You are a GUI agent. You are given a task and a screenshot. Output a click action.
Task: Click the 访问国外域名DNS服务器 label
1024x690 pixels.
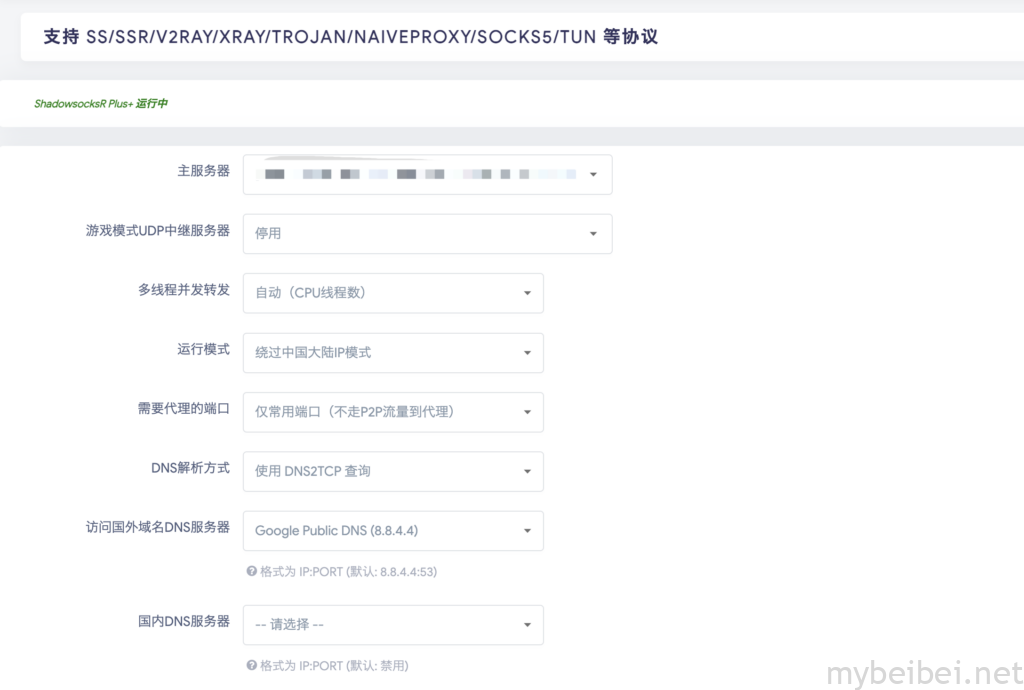[157, 527]
